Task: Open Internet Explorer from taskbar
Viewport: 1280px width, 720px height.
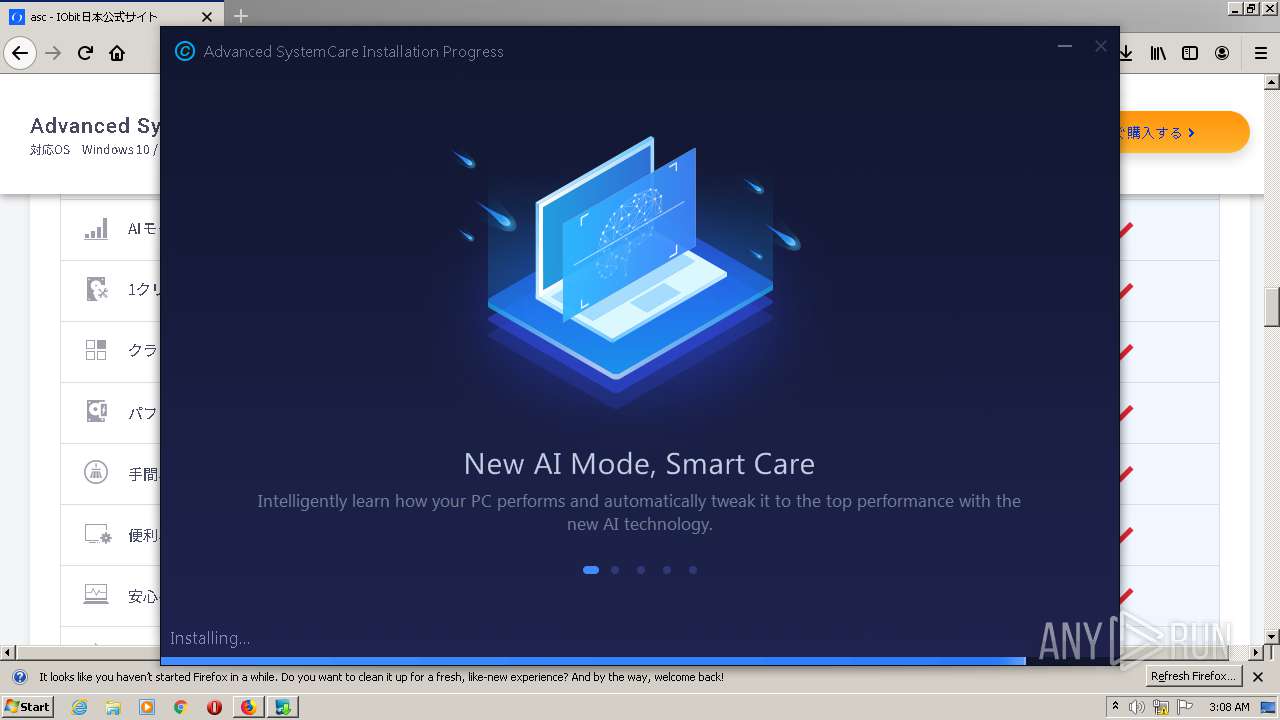Action: coord(79,707)
